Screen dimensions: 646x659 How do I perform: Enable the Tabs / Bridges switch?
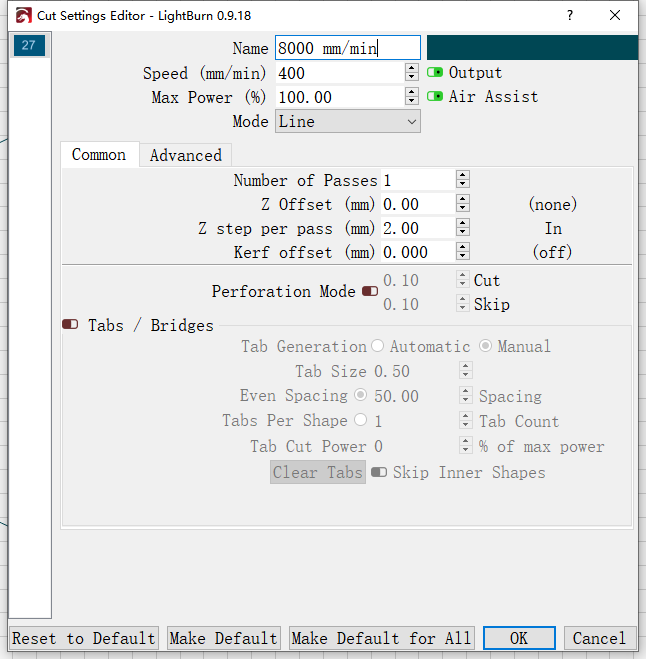pos(70,324)
